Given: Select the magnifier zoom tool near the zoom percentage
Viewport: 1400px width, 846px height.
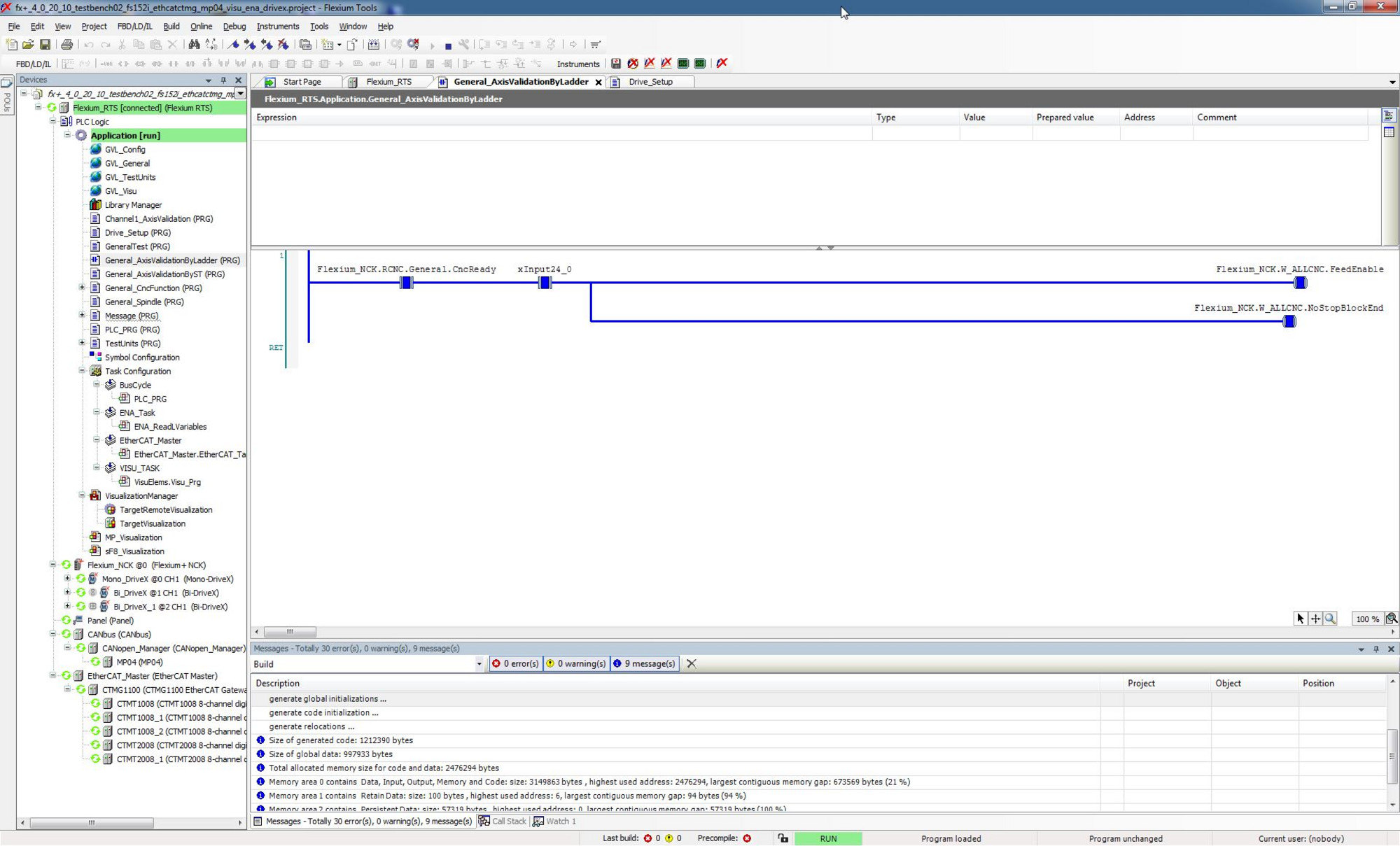Looking at the screenshot, I should 1329,619.
